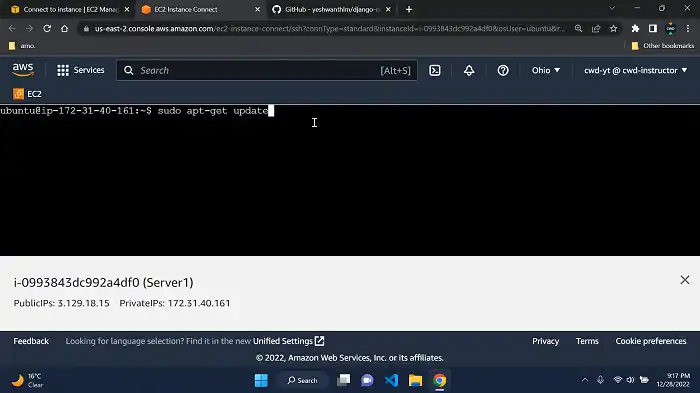The image size is (700, 393).
Task: Select the instance ID i-0993843dc992a4df0 text
Action: 76,282
